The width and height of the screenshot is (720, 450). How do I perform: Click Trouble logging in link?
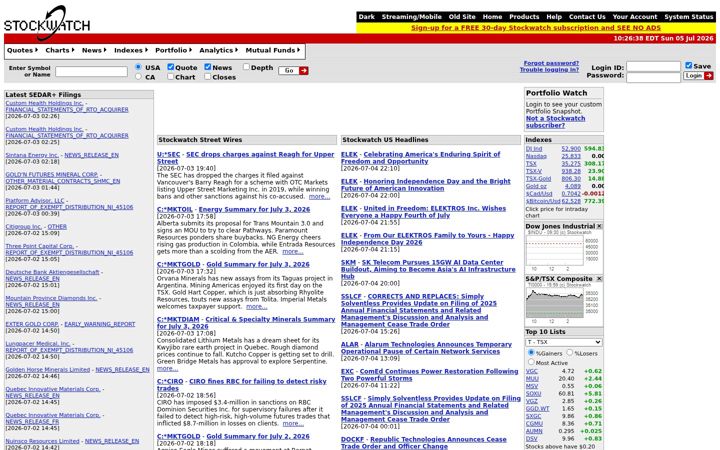[549, 70]
